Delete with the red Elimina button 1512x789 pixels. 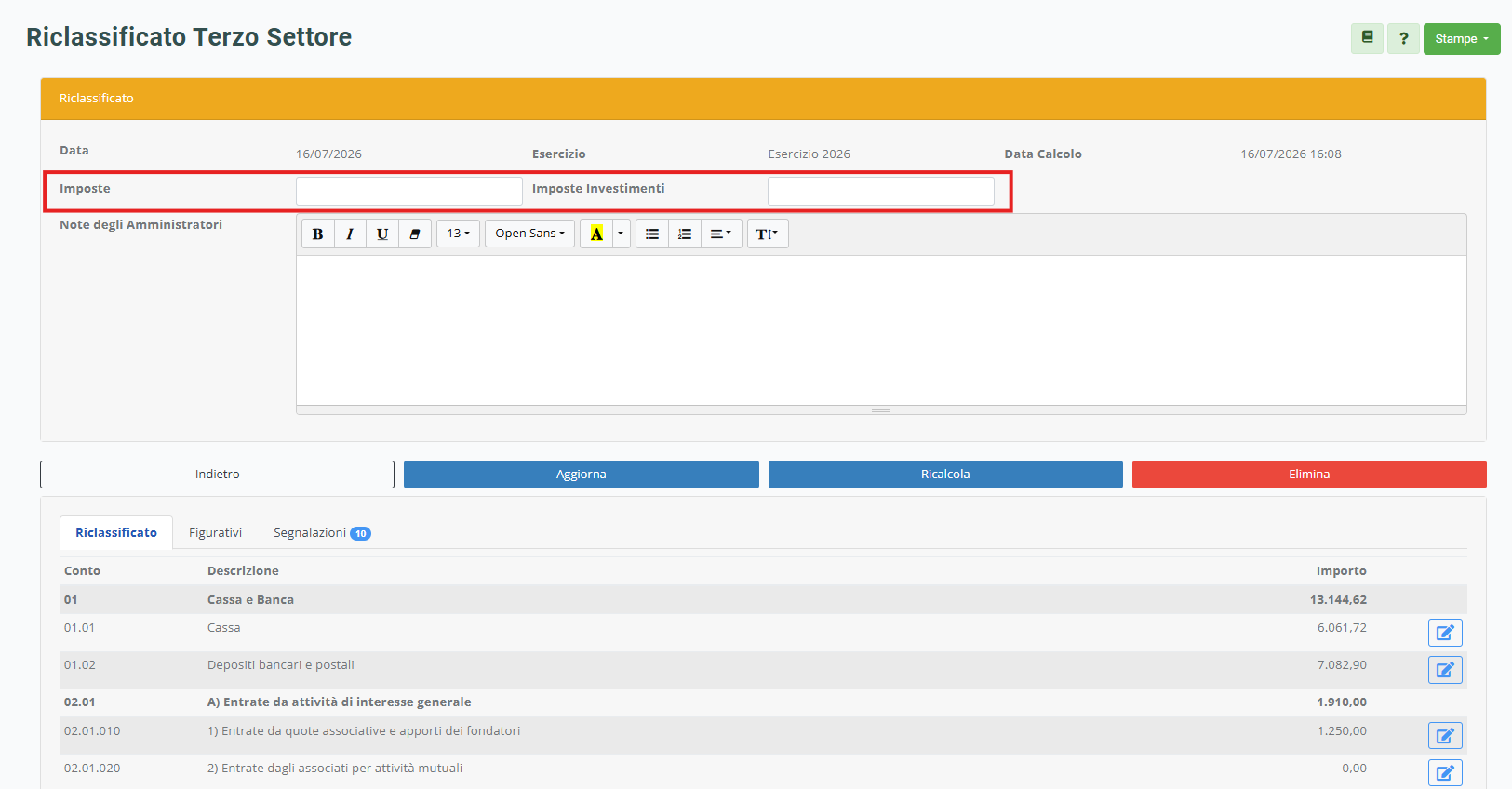pos(1309,475)
